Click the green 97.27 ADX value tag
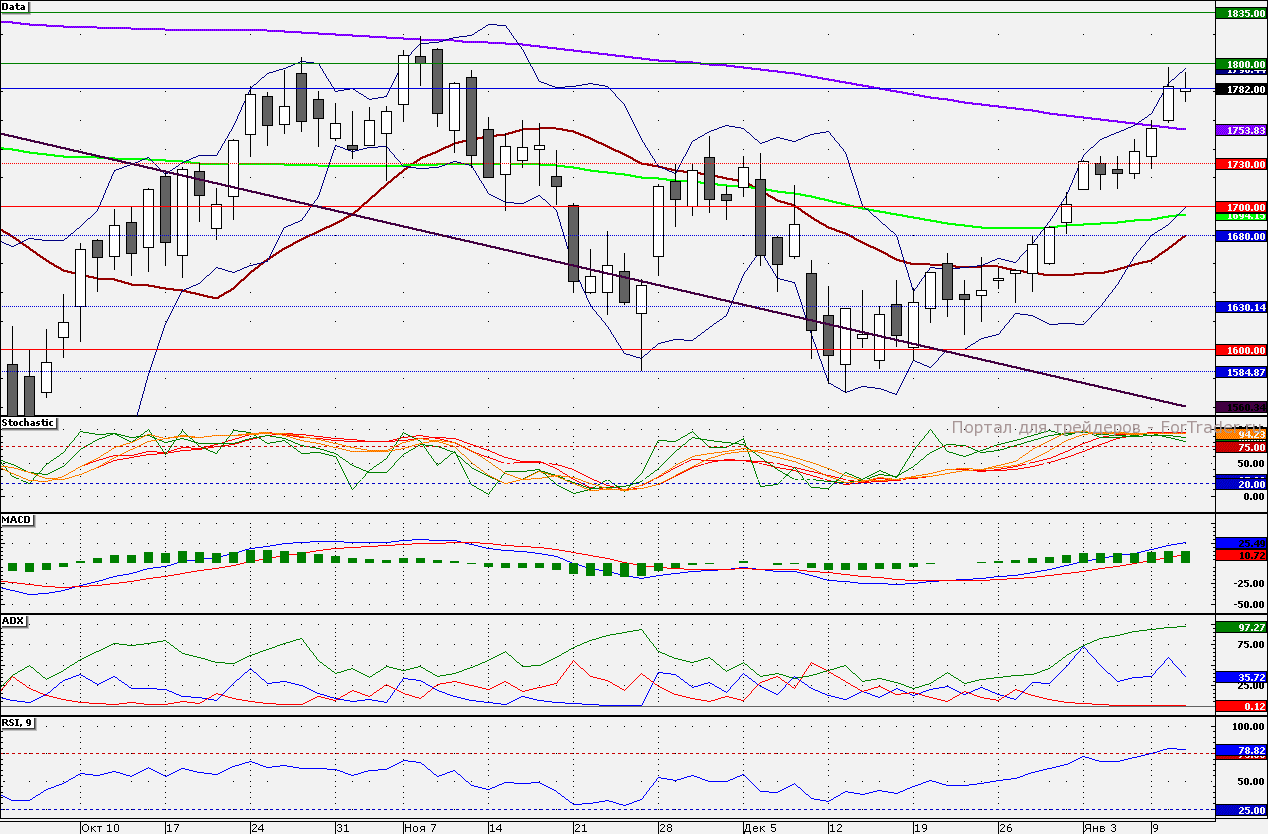This screenshot has height=834, width=1268. pos(1241,626)
